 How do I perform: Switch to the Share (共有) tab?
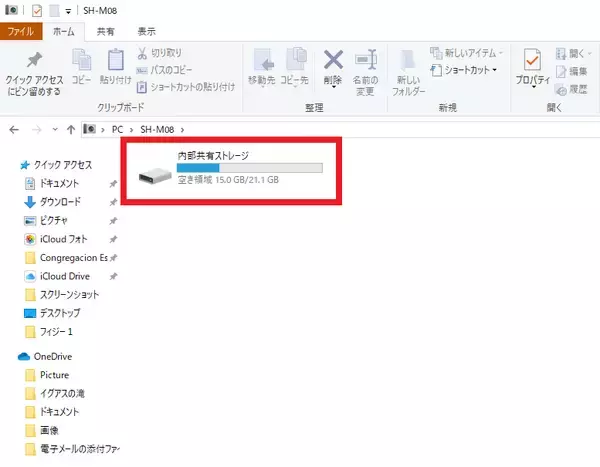coord(106,31)
